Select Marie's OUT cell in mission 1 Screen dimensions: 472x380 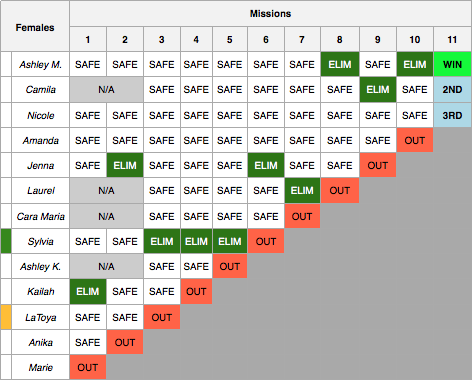click(88, 367)
